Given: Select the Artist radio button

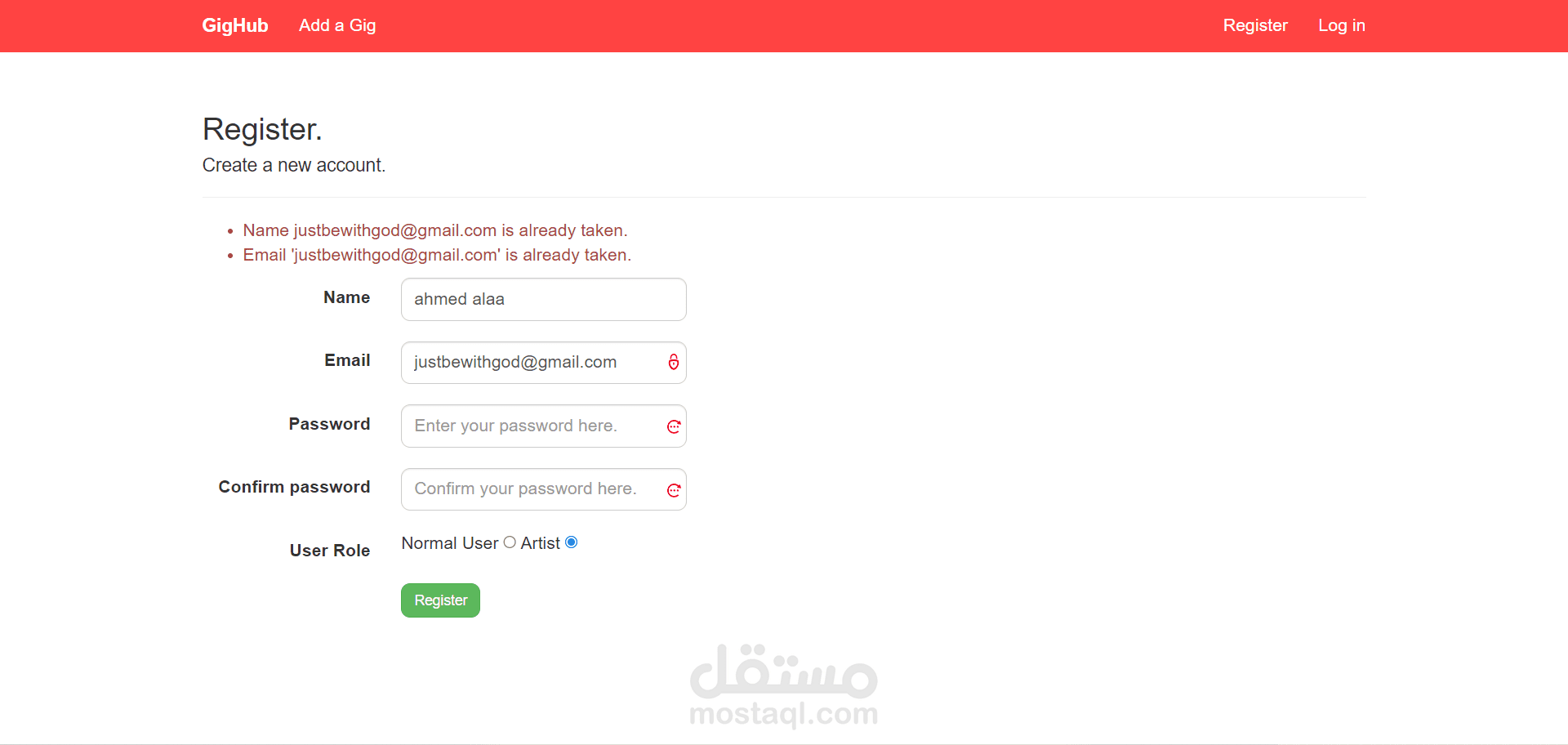Looking at the screenshot, I should pyautogui.click(x=572, y=542).
